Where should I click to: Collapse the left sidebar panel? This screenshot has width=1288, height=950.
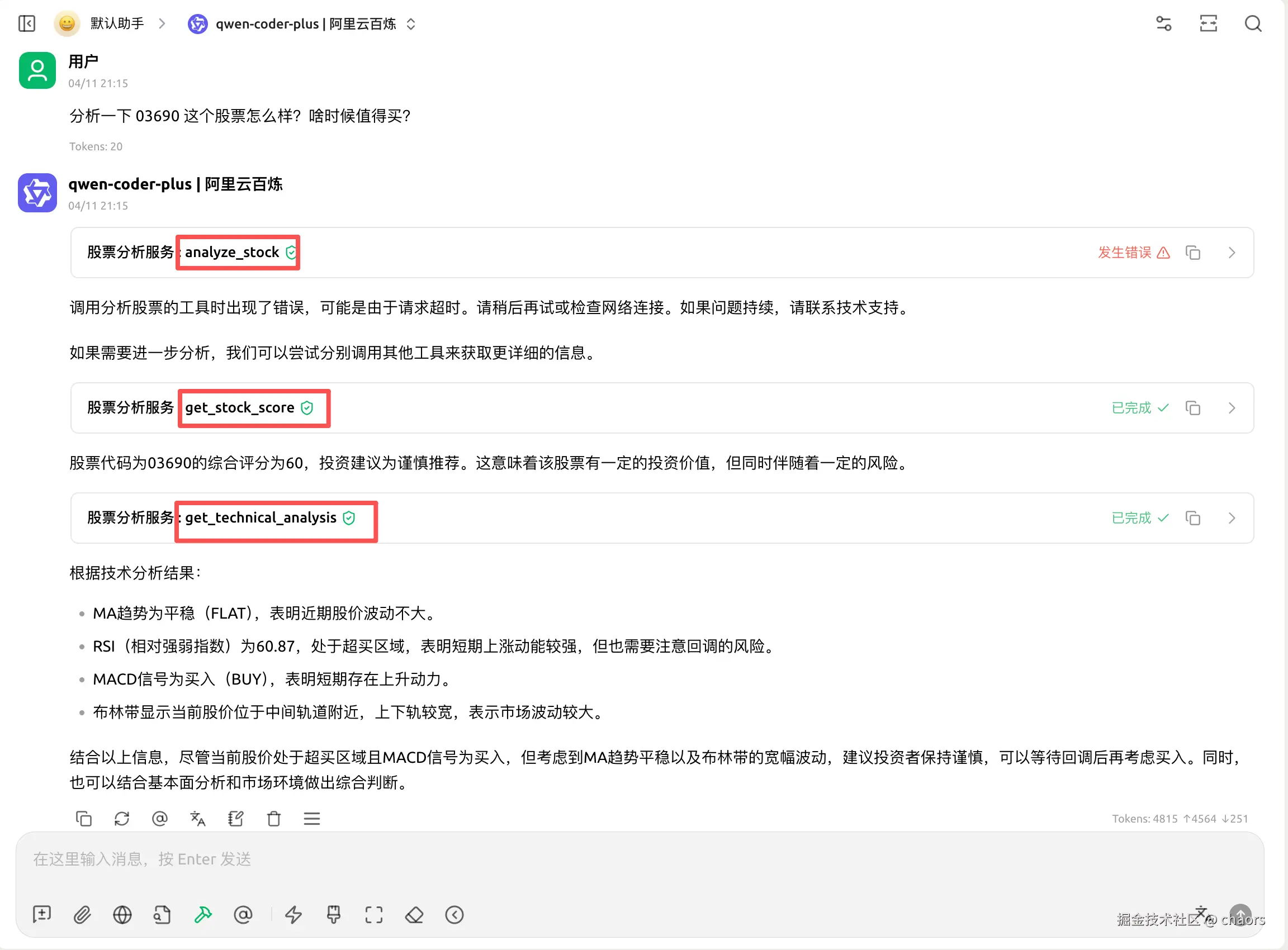point(26,23)
